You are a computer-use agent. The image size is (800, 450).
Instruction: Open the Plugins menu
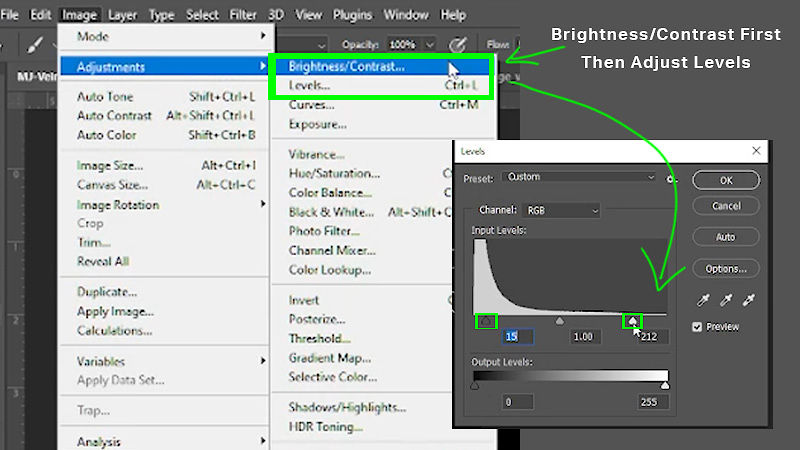352,15
